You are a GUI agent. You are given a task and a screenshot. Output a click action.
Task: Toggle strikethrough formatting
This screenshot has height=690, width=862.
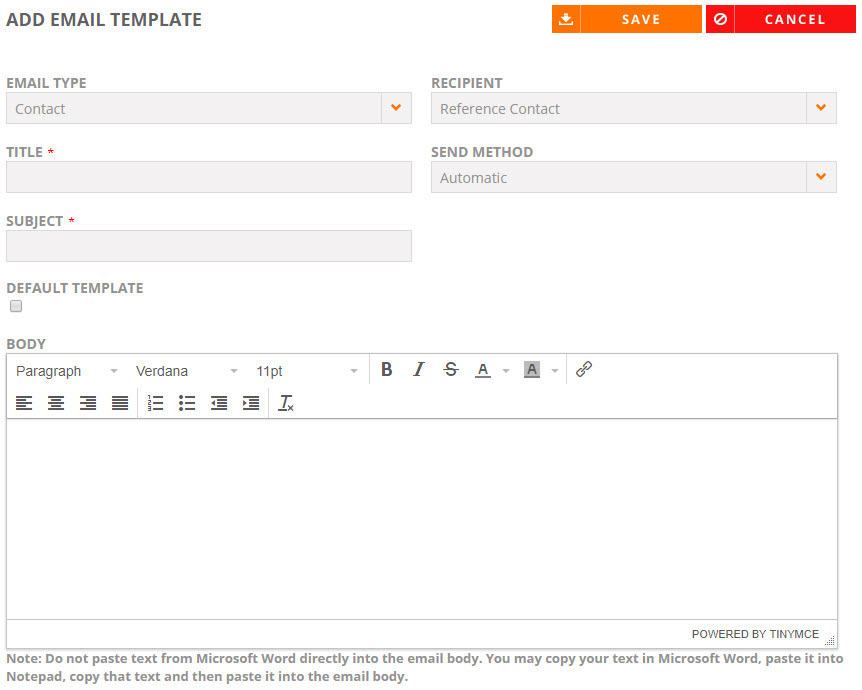451,369
